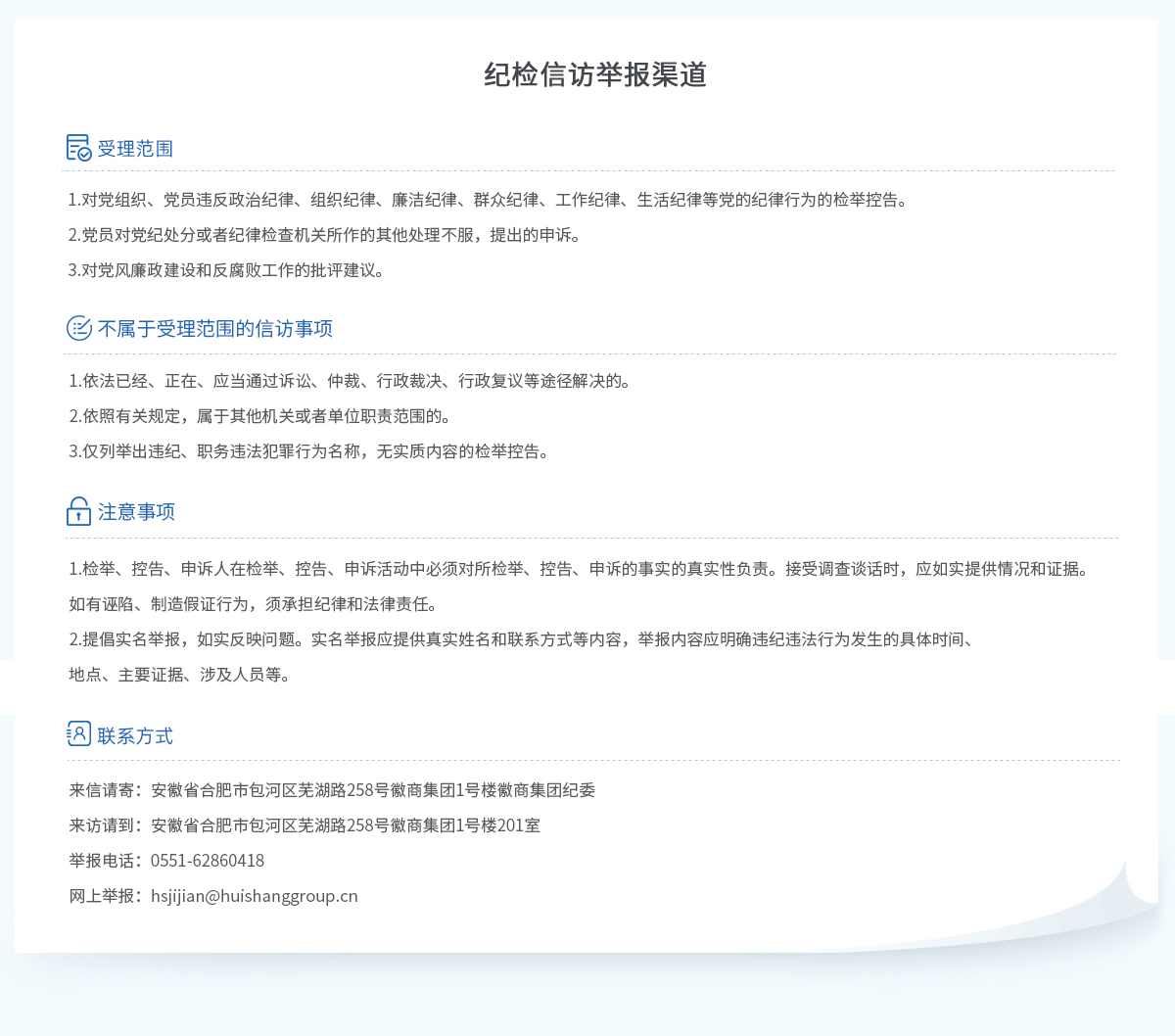The height and width of the screenshot is (1036, 1175).
Task: Select the 不属于受理范围的信访事项 heading text
Action: tap(215, 329)
